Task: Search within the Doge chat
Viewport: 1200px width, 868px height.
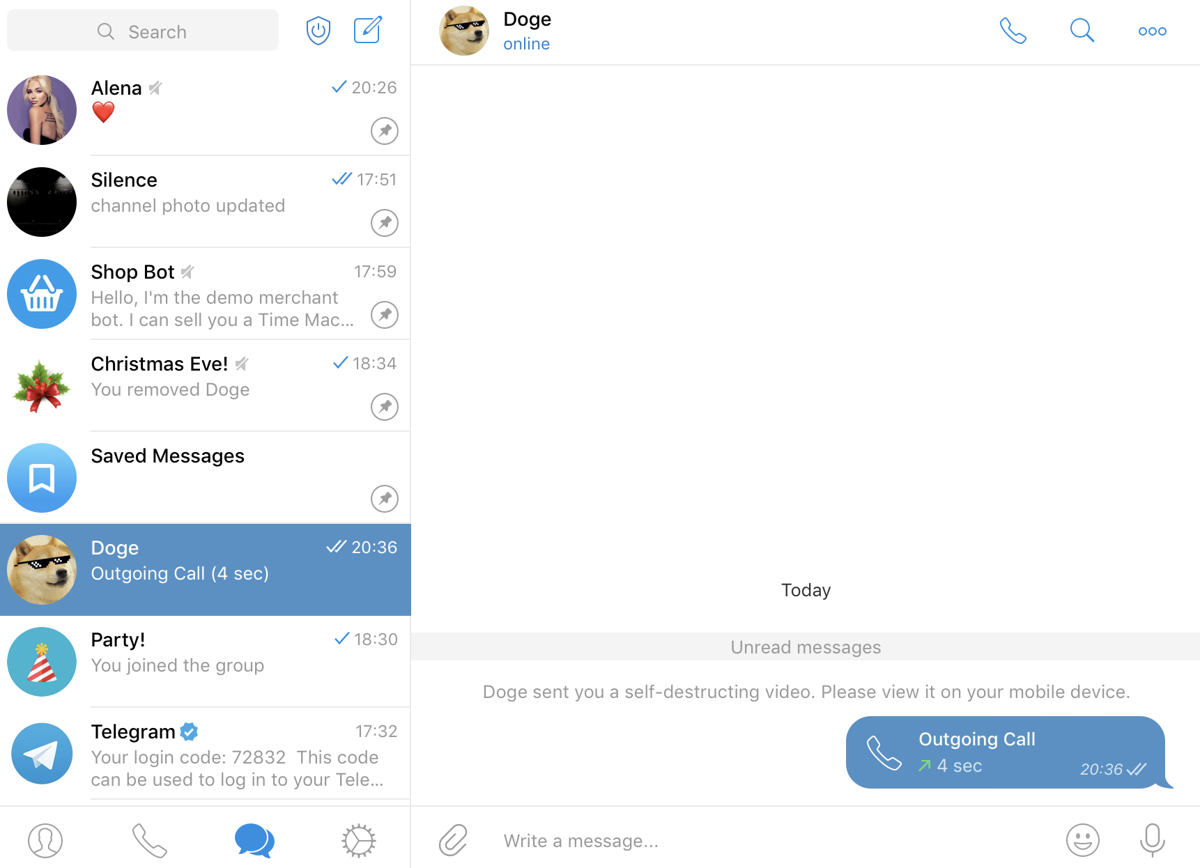Action: pyautogui.click(x=1082, y=31)
